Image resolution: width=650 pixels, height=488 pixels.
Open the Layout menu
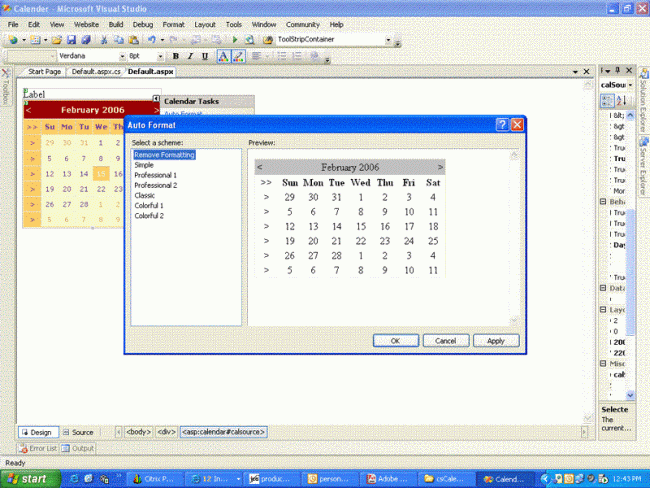pyautogui.click(x=205, y=24)
